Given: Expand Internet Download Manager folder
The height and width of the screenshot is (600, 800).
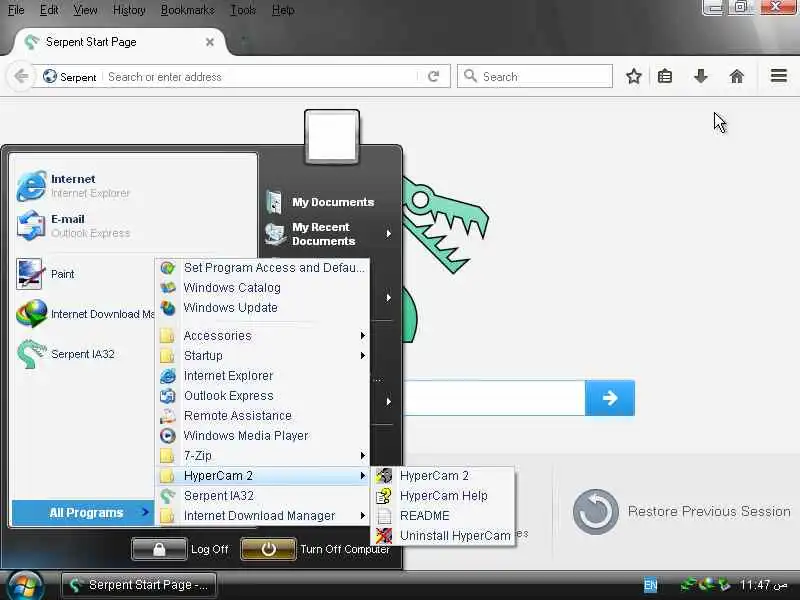Looking at the screenshot, I should click(263, 516).
